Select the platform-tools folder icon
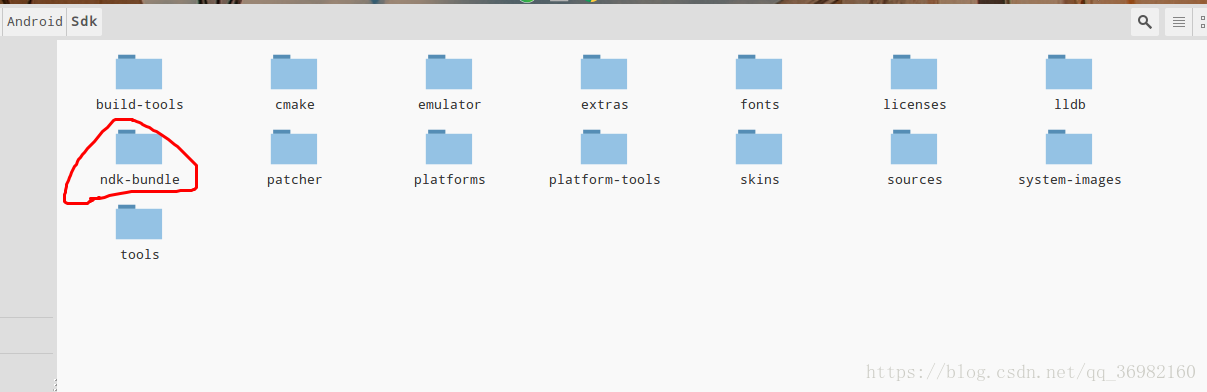Screen dimensions: 1207x392 point(604,147)
